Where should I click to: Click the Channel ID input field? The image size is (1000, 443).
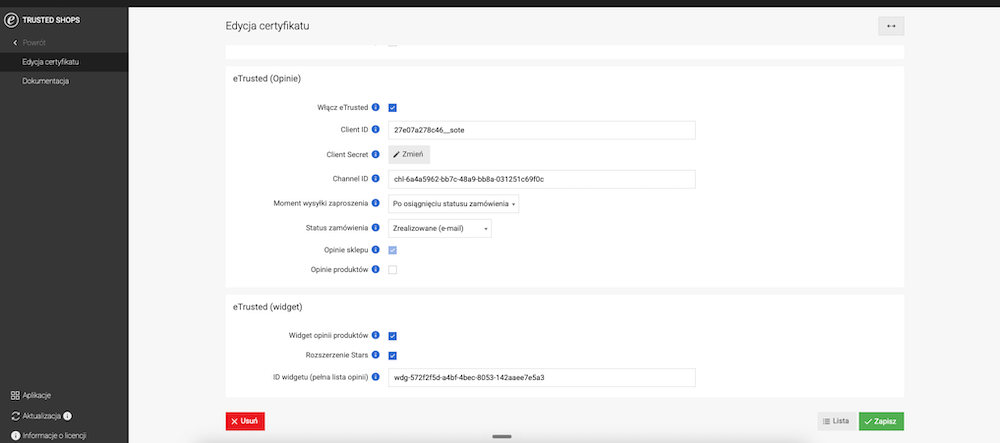coord(541,179)
